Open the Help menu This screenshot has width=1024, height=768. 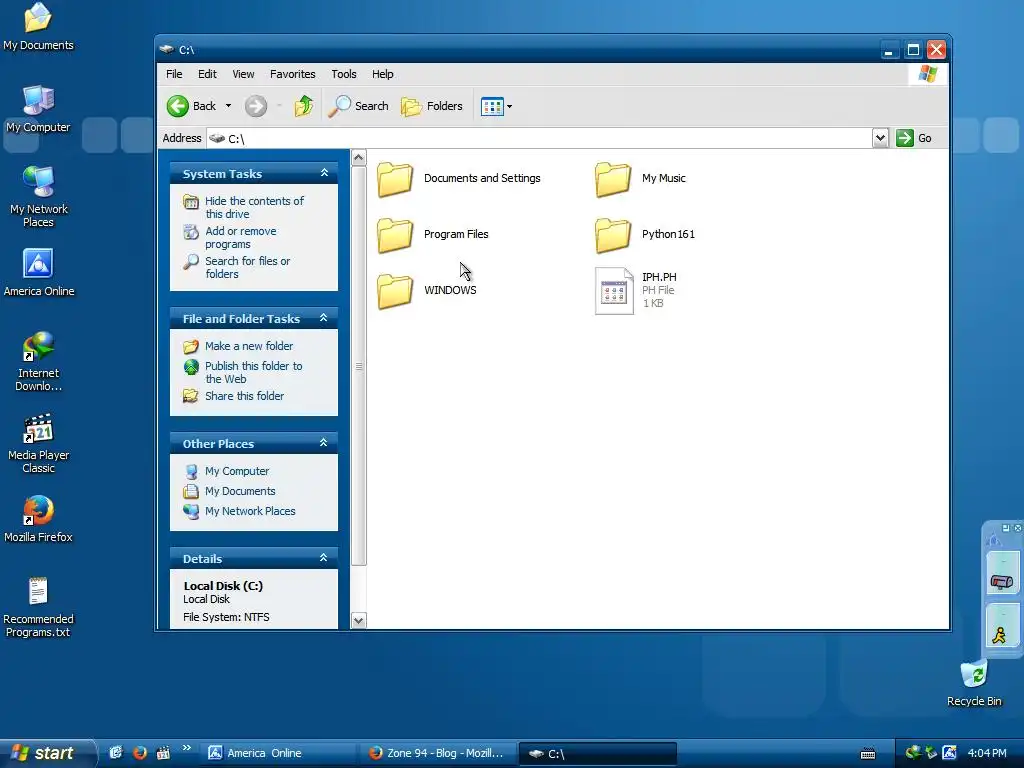point(383,74)
